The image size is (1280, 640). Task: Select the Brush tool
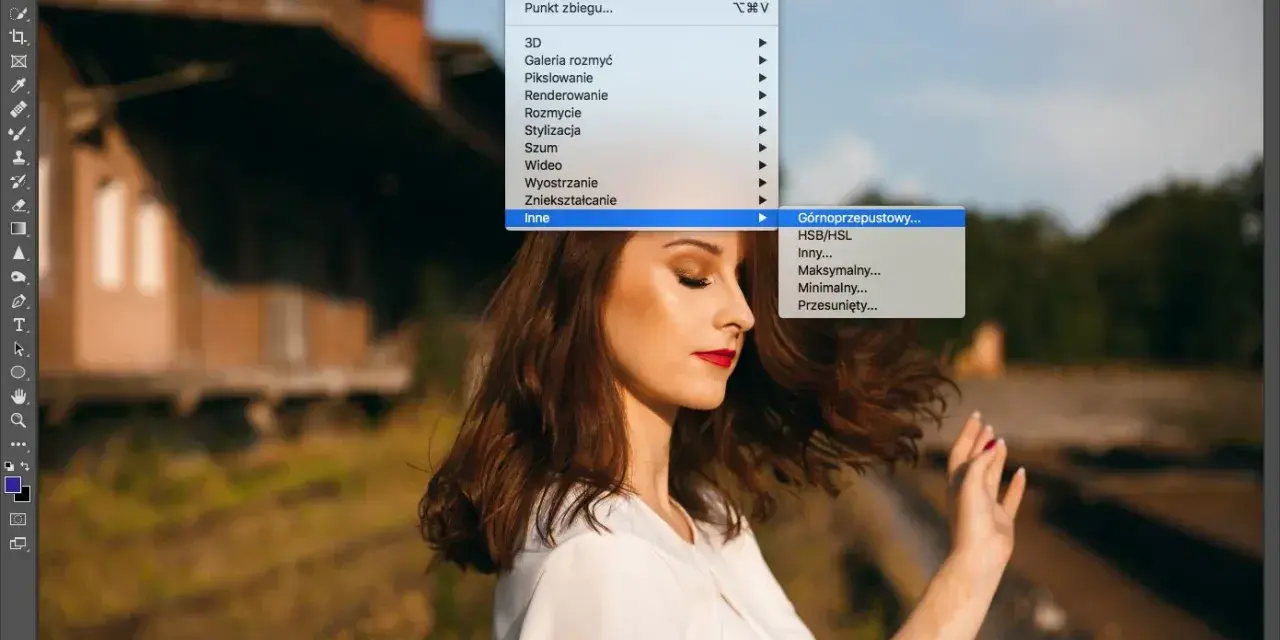point(18,133)
